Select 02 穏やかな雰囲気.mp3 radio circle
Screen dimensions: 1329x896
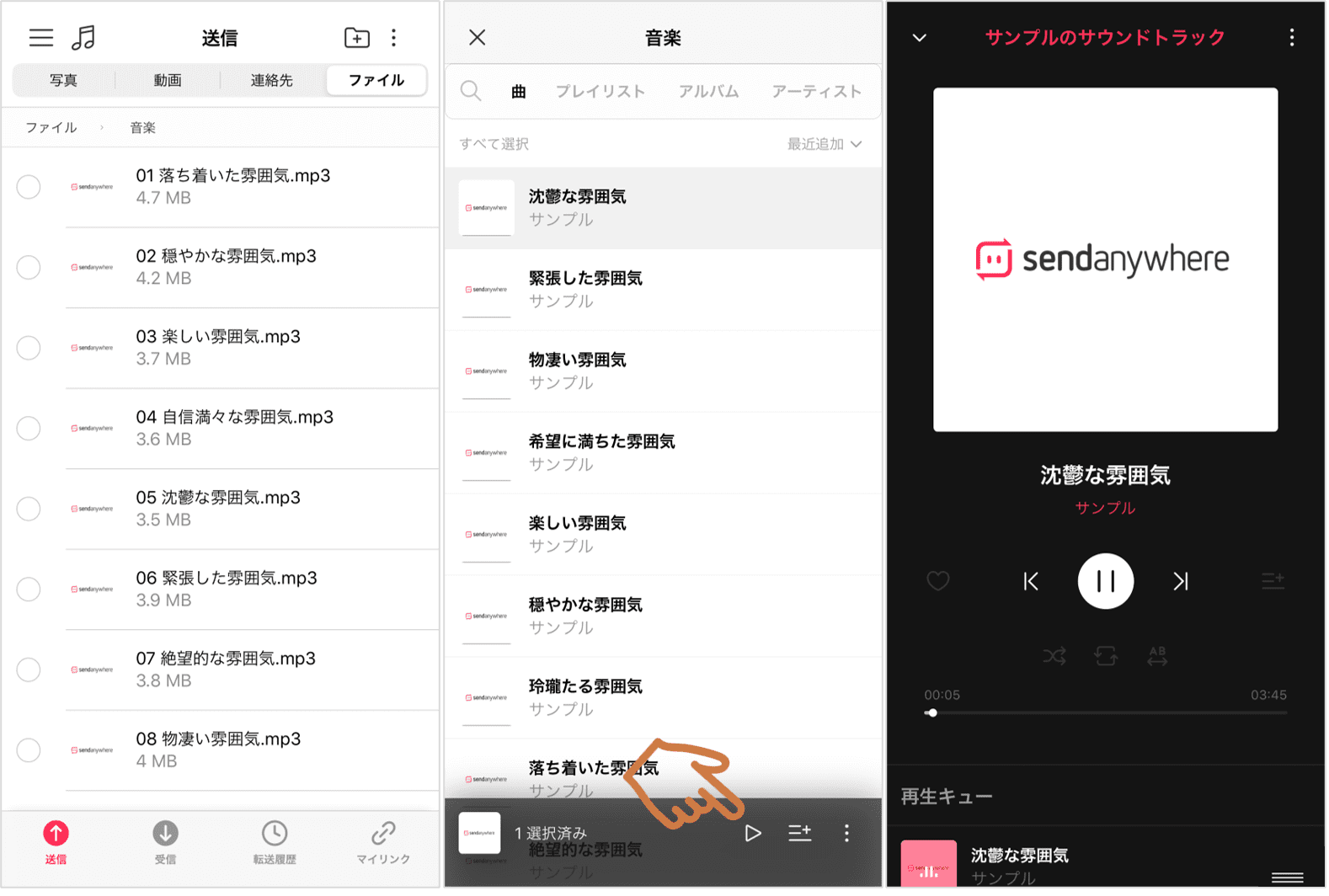[29, 269]
